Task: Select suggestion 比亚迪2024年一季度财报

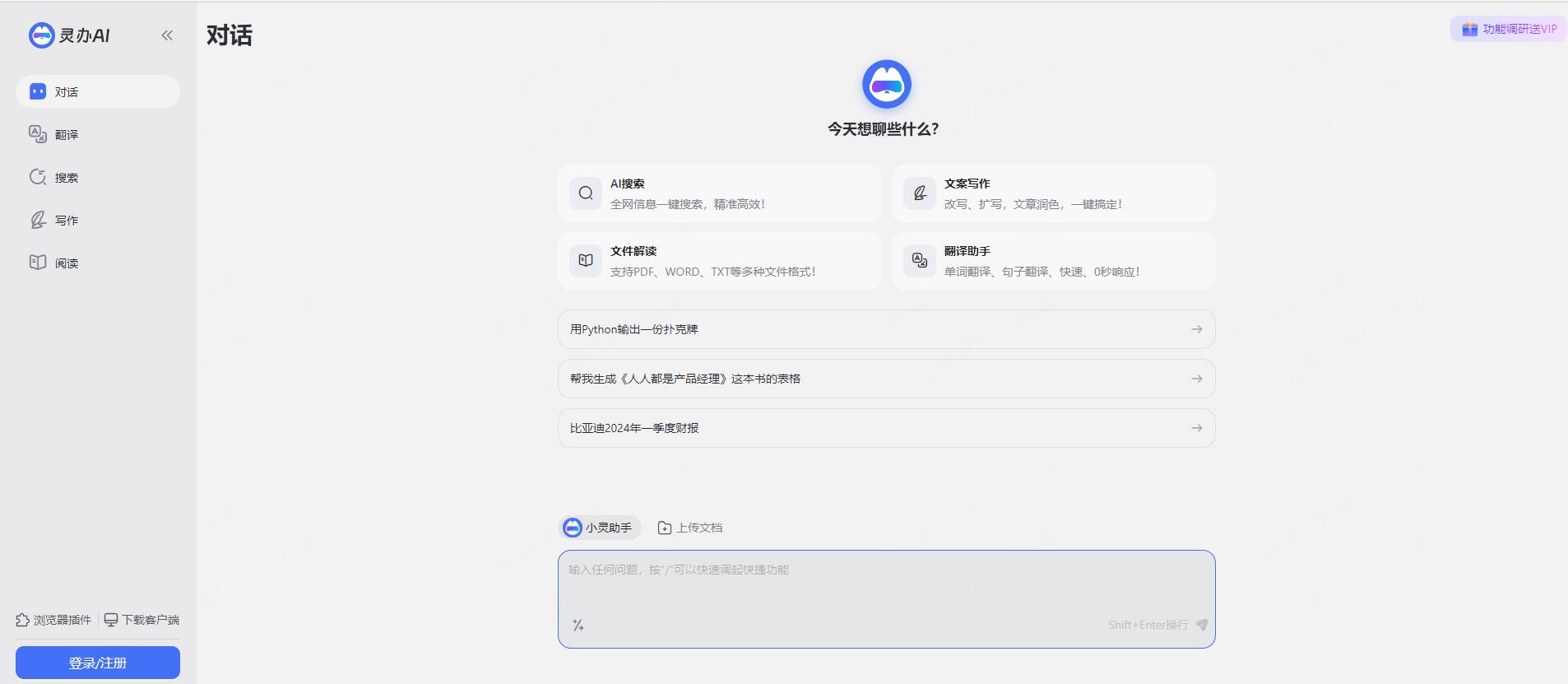Action: coord(887,428)
